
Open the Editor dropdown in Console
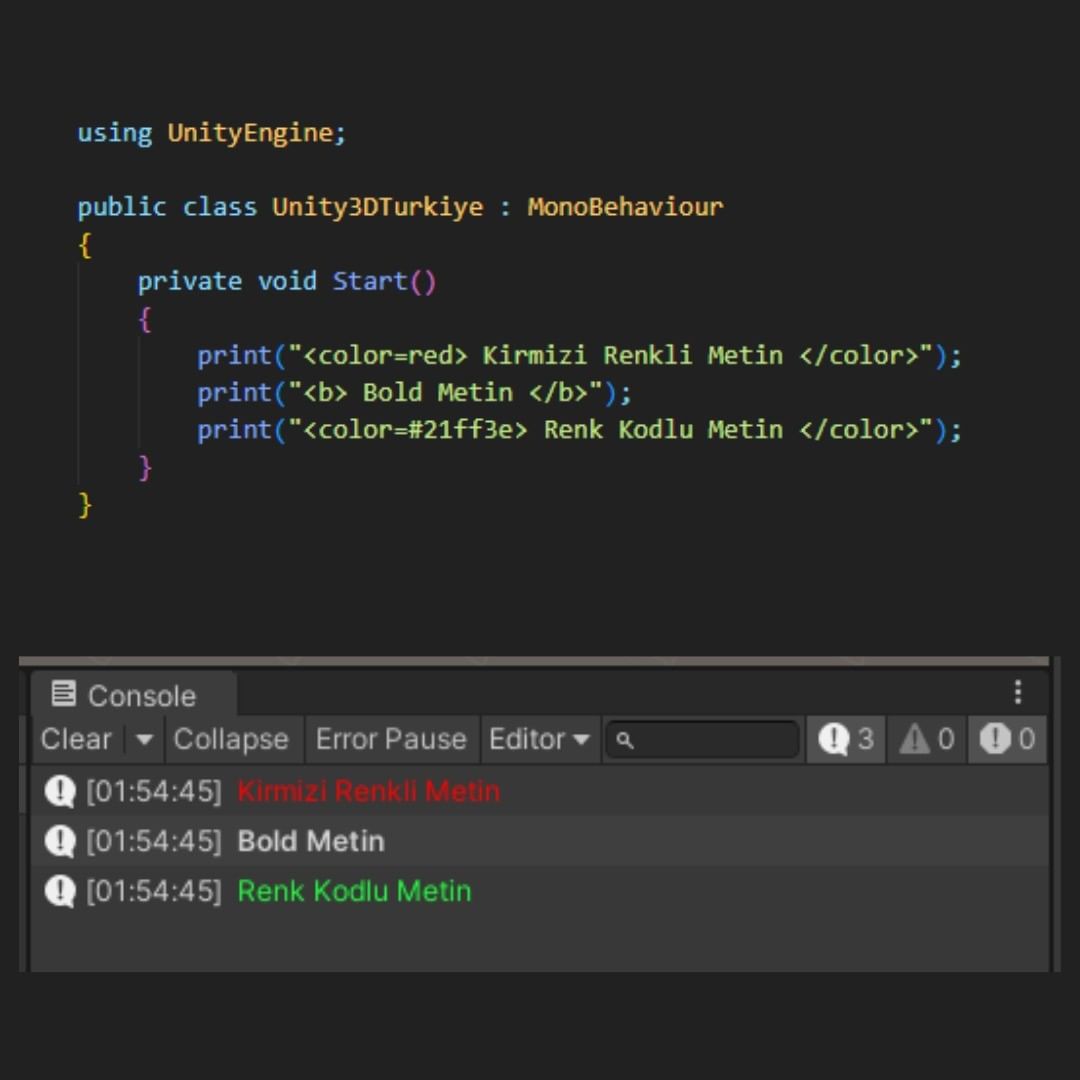coord(539,739)
